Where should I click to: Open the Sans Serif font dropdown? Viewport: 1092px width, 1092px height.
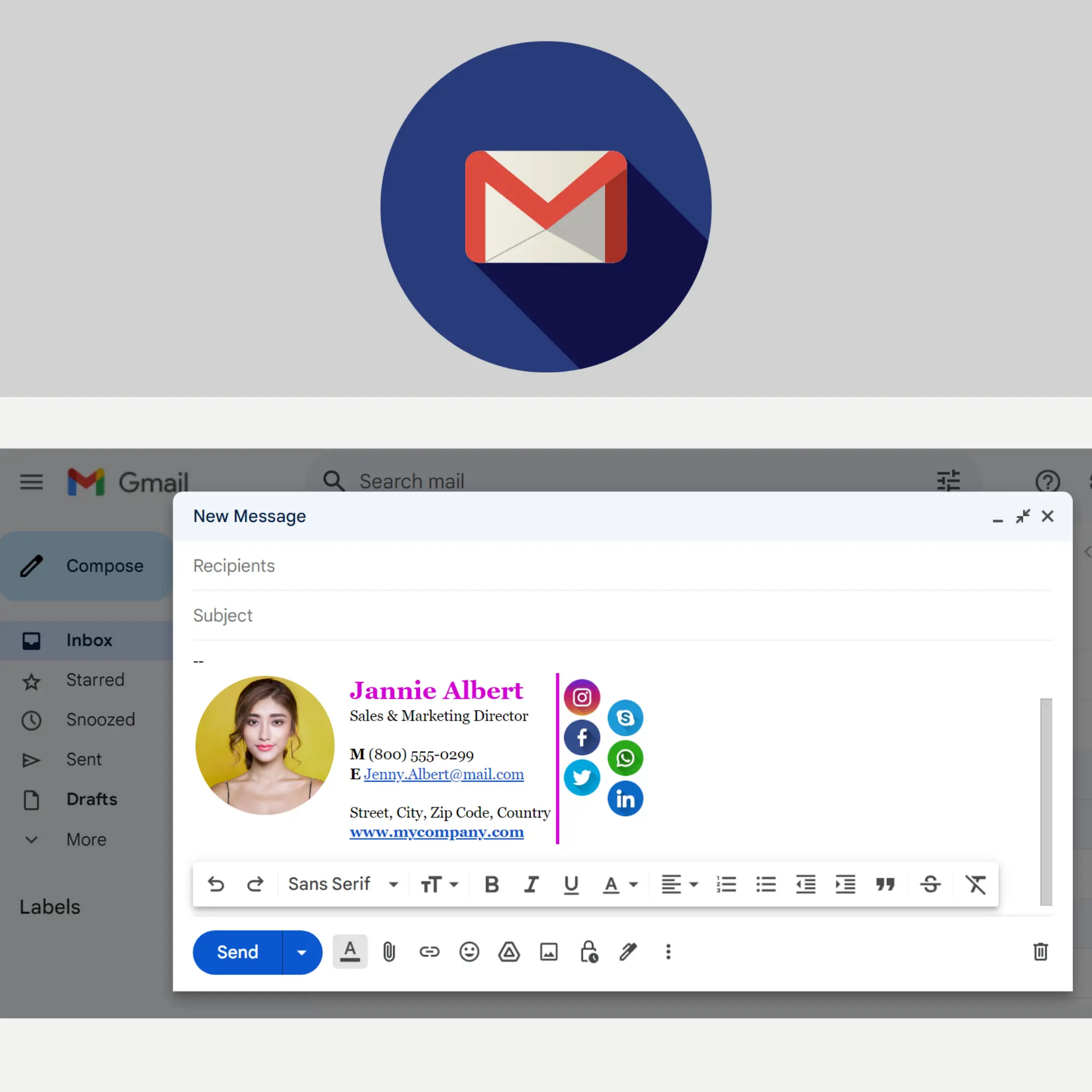point(342,884)
